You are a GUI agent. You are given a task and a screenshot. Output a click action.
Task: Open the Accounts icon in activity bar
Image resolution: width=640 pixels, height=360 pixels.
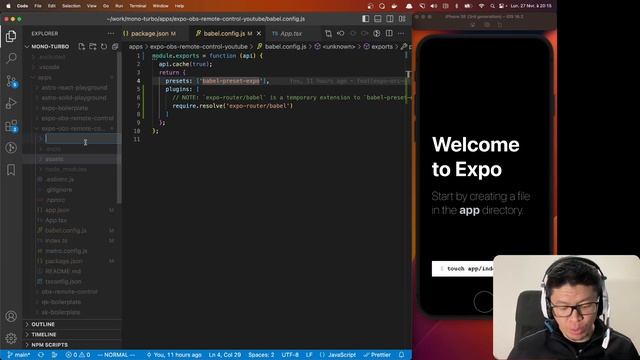pos(11,316)
